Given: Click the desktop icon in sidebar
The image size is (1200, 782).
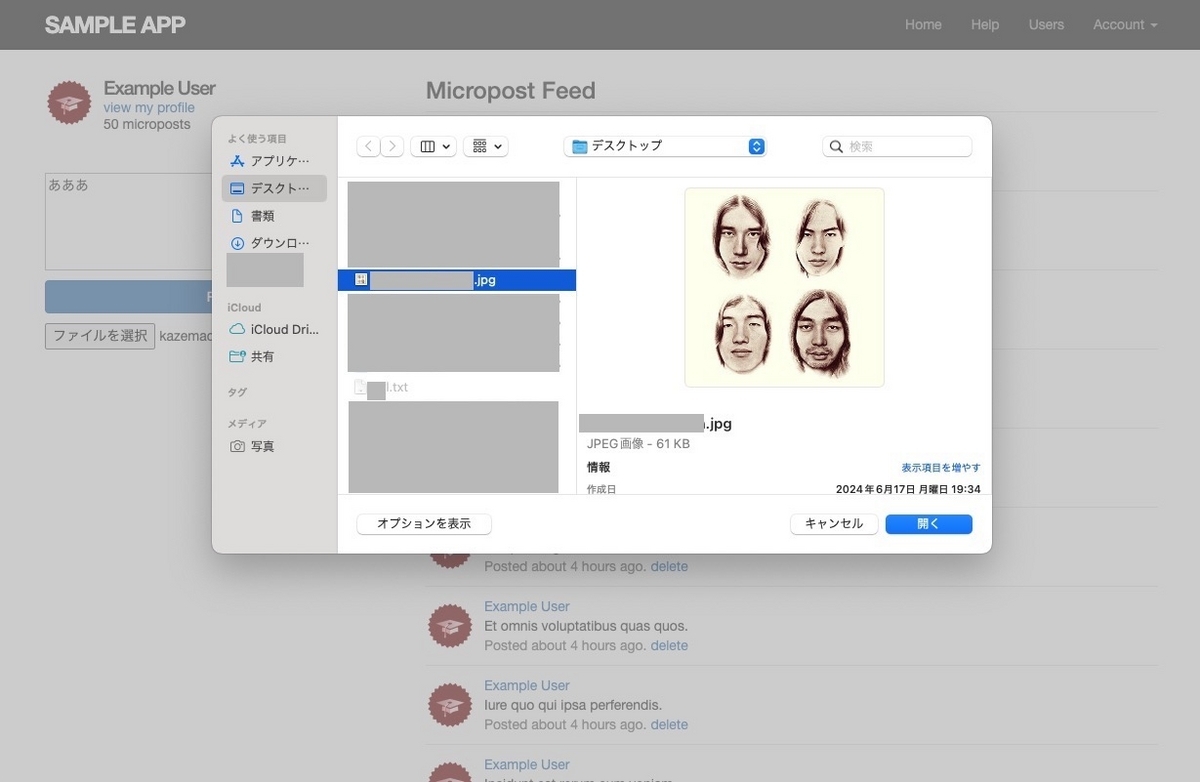Looking at the screenshot, I should pyautogui.click(x=237, y=188).
